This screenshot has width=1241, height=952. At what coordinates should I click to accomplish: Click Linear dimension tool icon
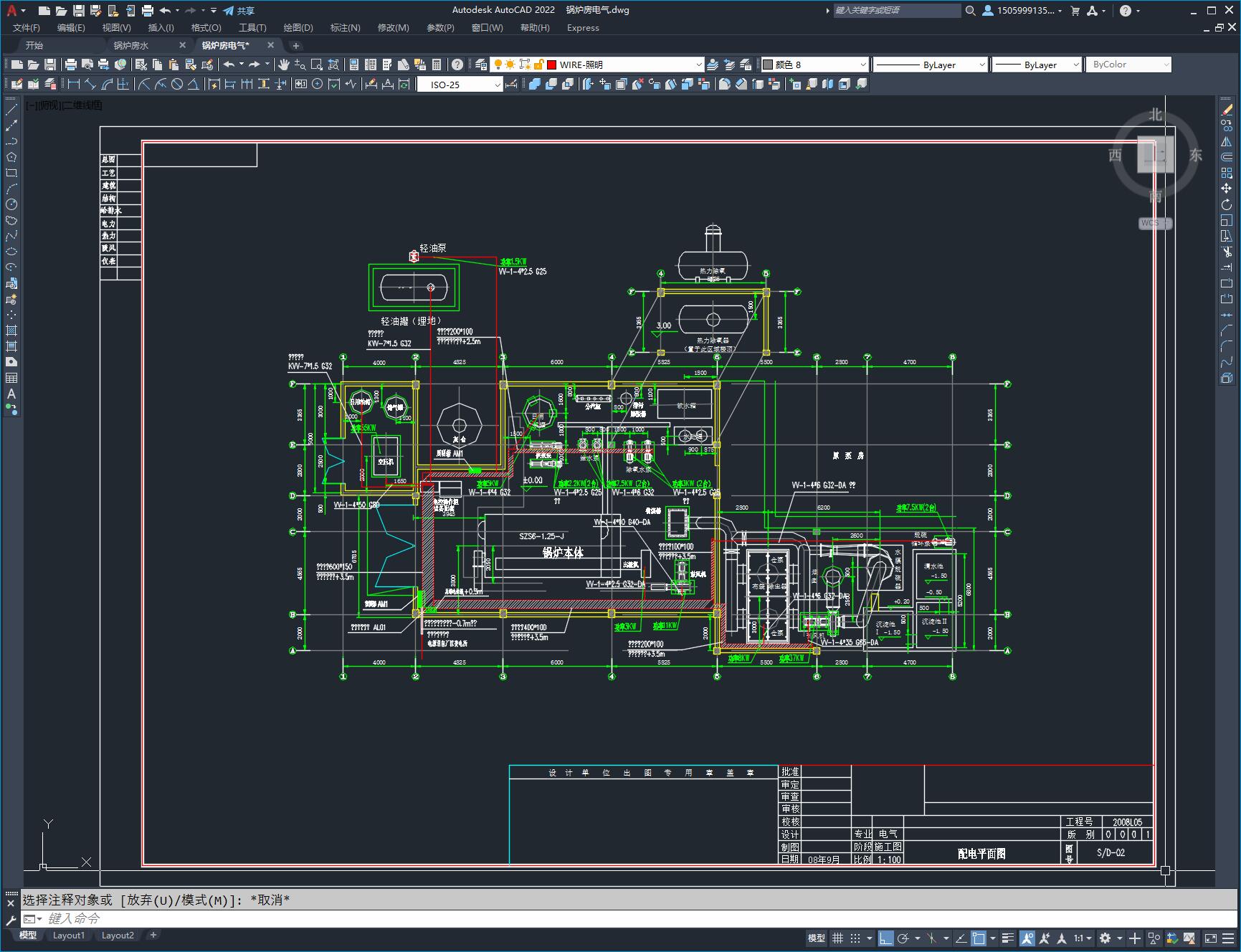[x=74, y=85]
